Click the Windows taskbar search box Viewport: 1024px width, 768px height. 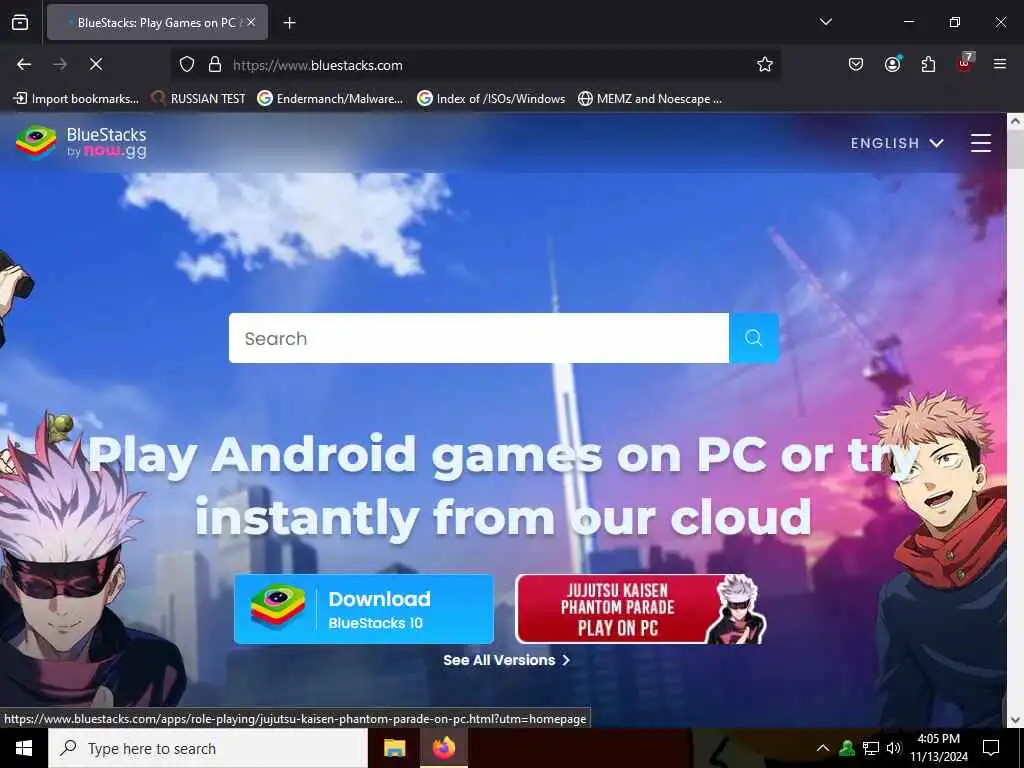click(208, 748)
